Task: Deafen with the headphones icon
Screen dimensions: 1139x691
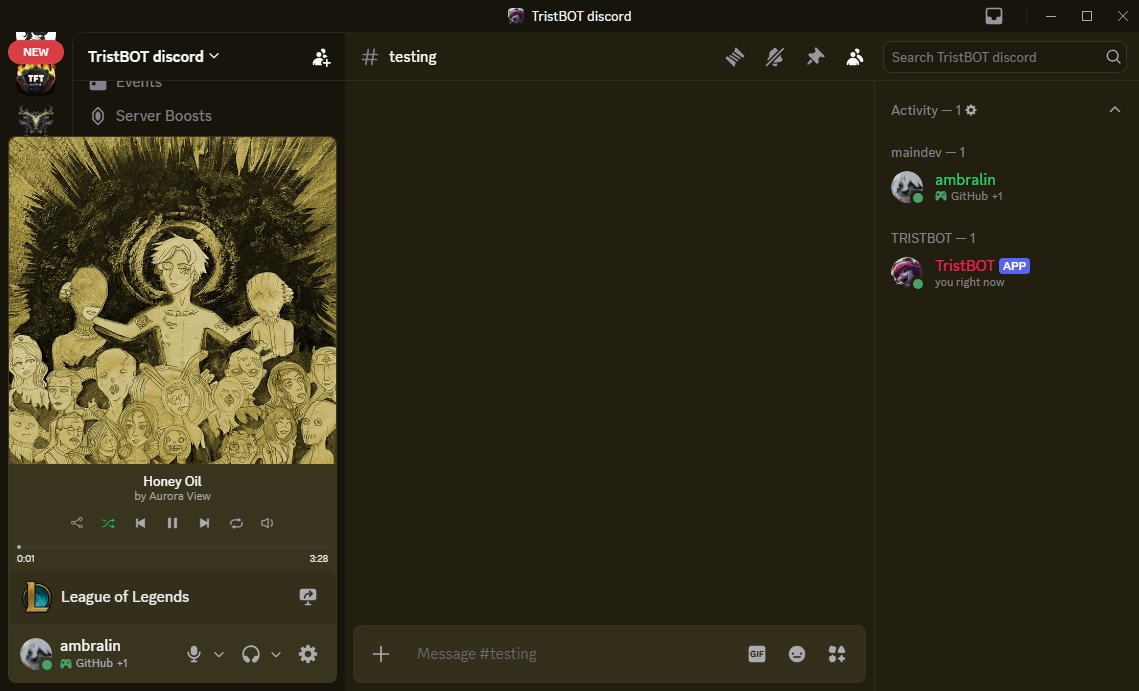Action: (x=251, y=654)
